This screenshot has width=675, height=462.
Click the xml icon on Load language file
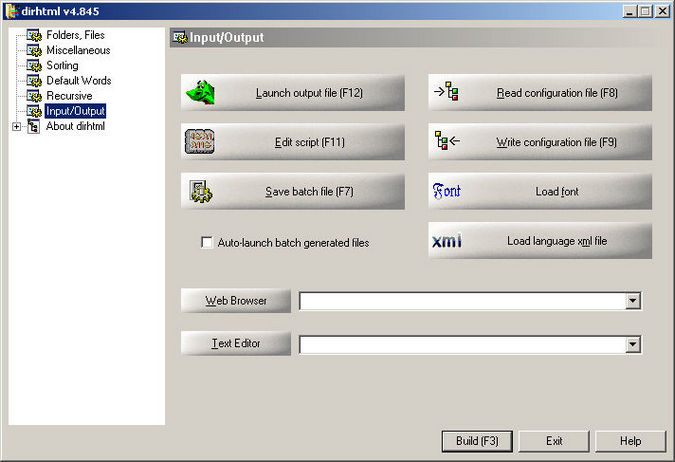(447, 241)
